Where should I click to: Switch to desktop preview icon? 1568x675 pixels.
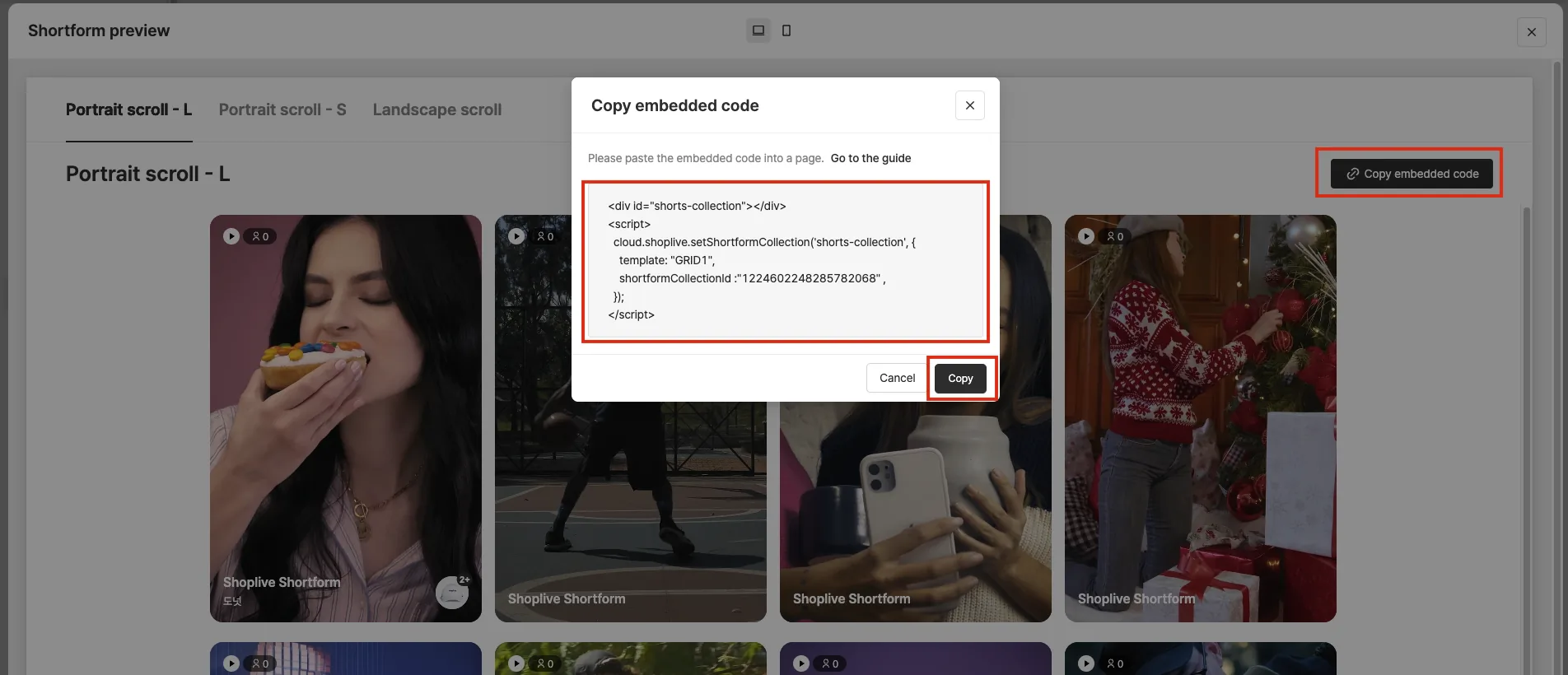tap(758, 30)
